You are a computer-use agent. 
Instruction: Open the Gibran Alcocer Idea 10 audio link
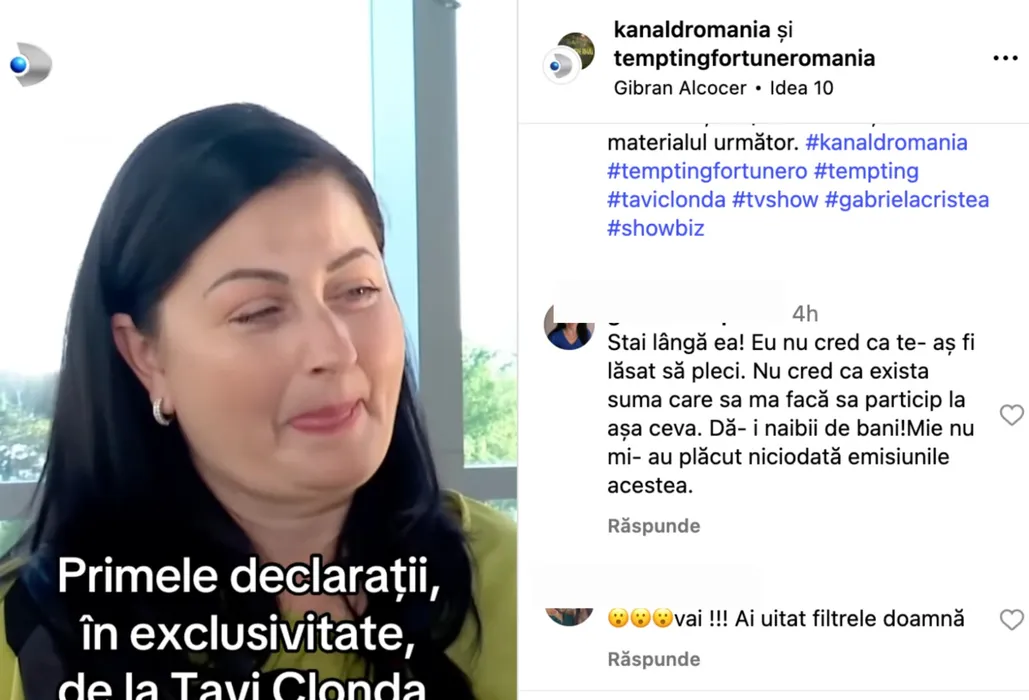(x=723, y=88)
